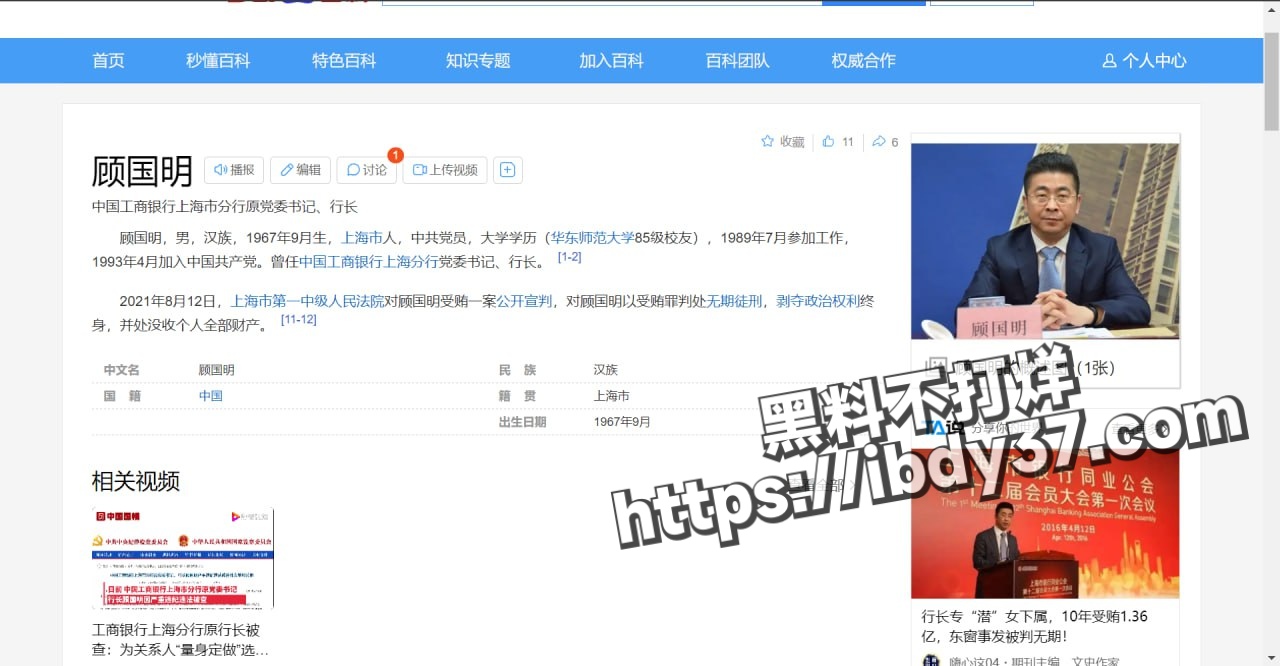Open 加入百科 navigation item
Screen dimensions: 1280x666
[611, 60]
